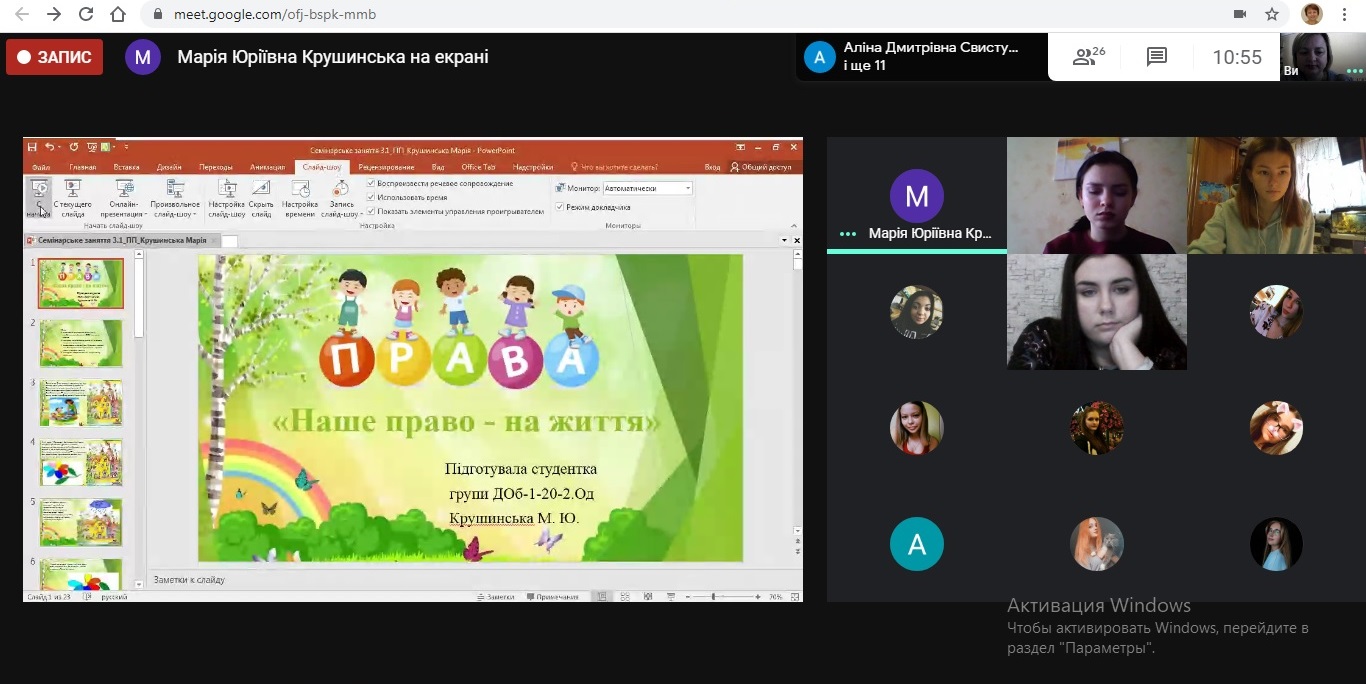Toggle 'Использовать время' checkbox
Image resolution: width=1366 pixels, height=684 pixels.
(372, 197)
